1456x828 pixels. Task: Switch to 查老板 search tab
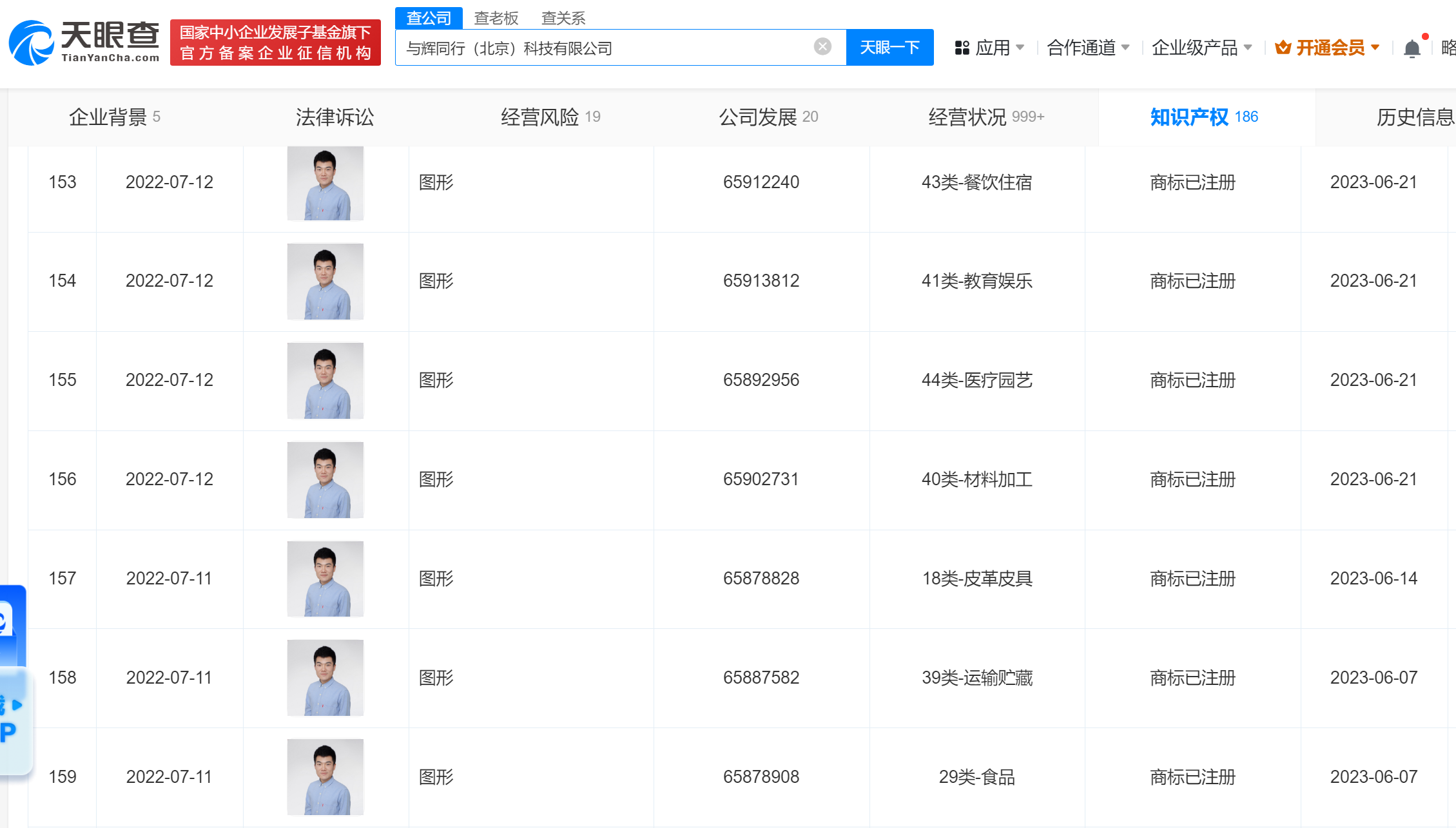496,18
